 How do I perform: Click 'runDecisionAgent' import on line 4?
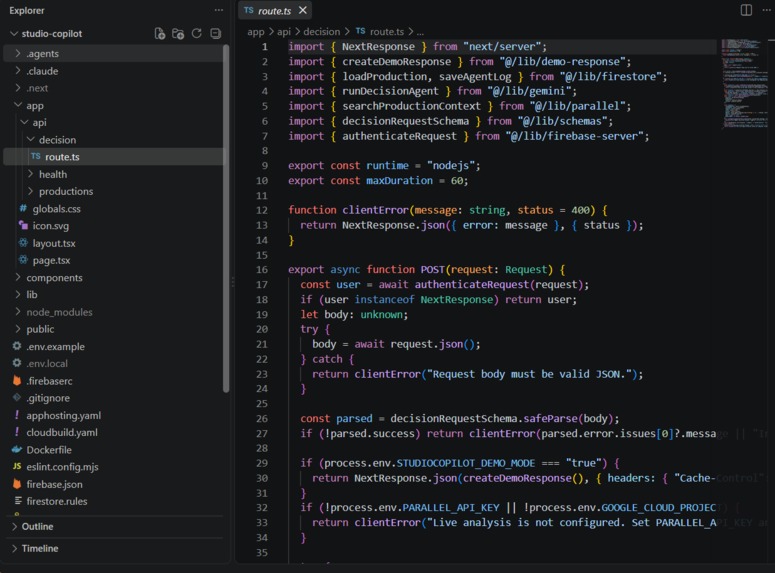point(390,91)
